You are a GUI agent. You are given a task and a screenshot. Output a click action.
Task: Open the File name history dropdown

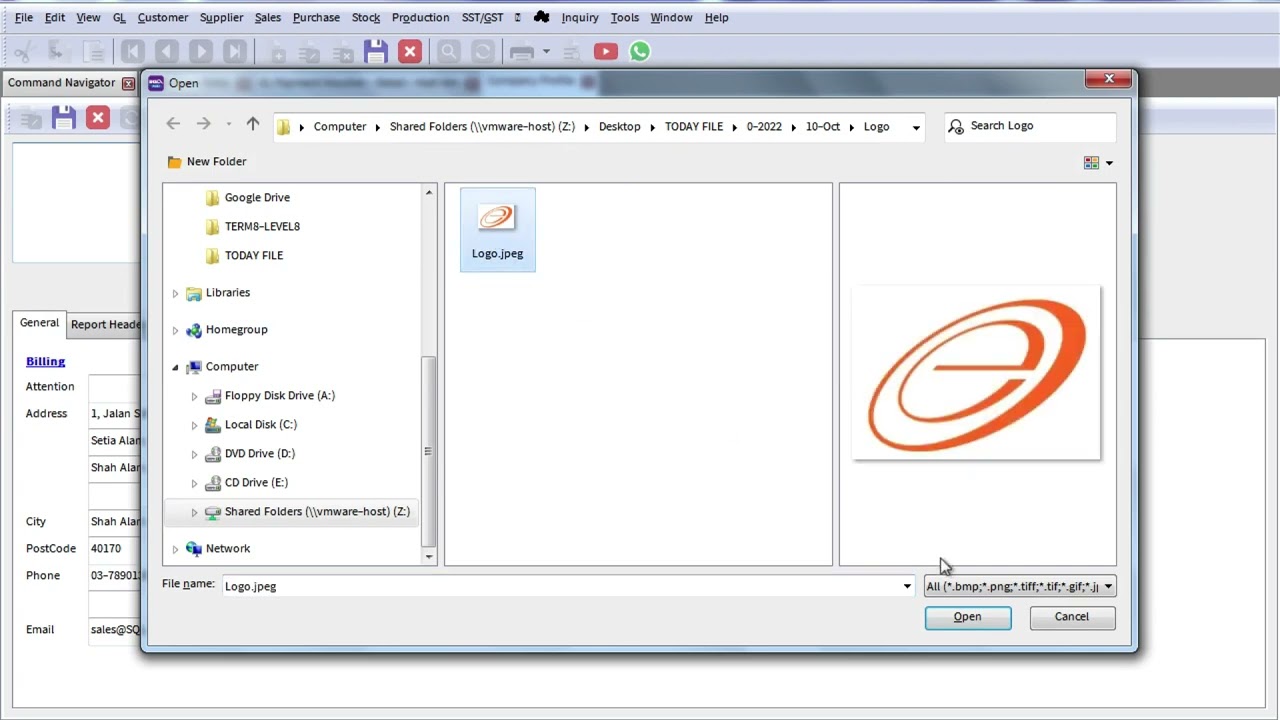click(x=907, y=587)
